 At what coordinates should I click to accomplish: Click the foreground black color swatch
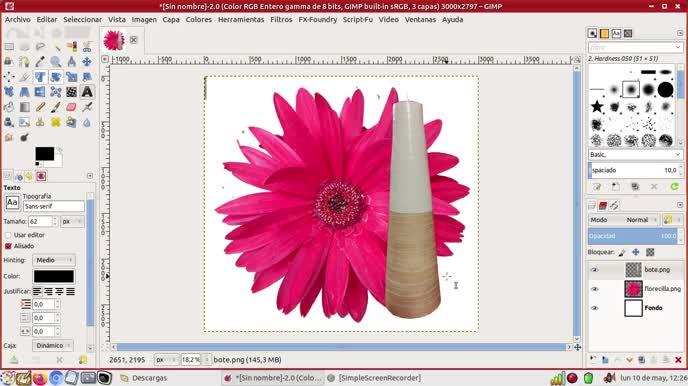click(44, 154)
